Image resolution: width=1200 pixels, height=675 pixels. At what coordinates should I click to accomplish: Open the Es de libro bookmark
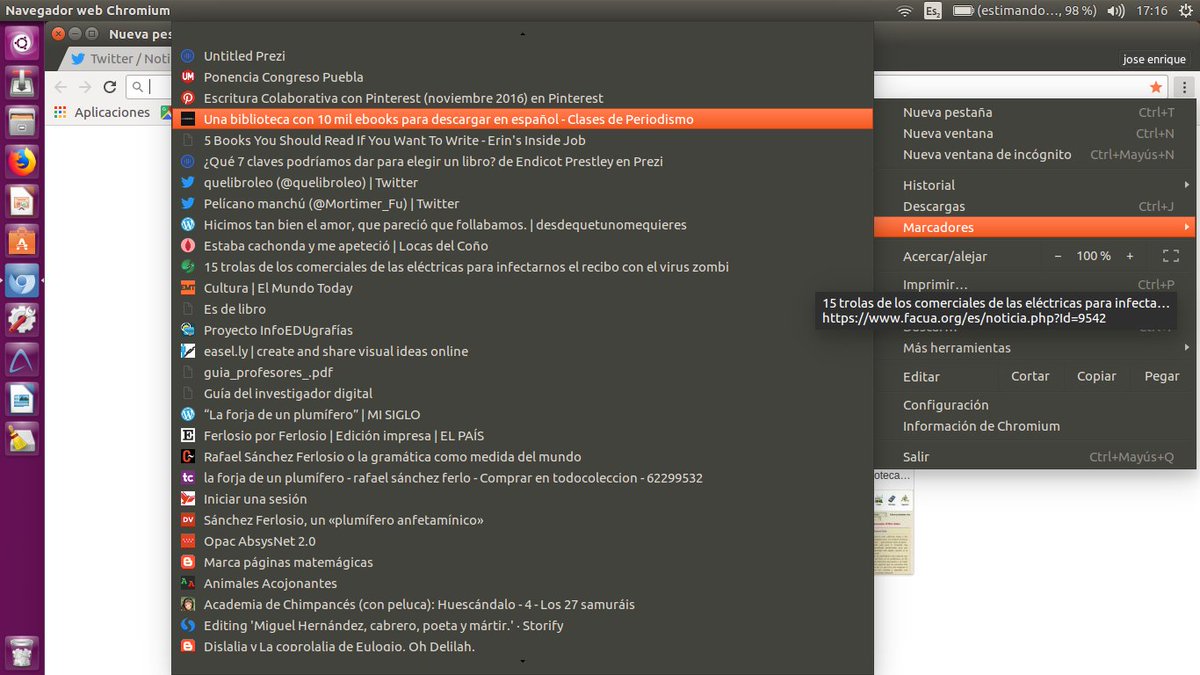click(522, 309)
